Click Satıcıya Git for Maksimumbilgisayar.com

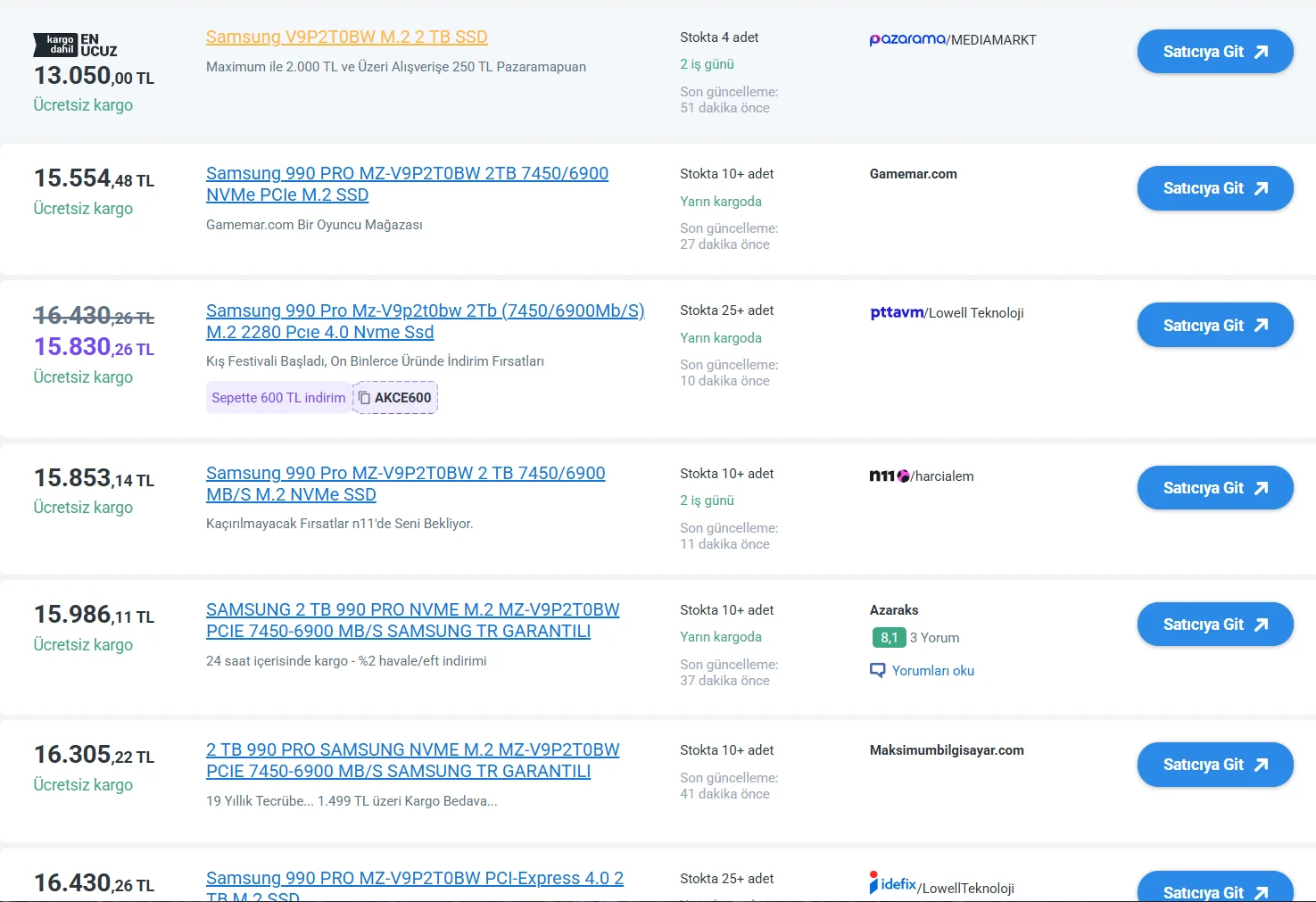1215,765
